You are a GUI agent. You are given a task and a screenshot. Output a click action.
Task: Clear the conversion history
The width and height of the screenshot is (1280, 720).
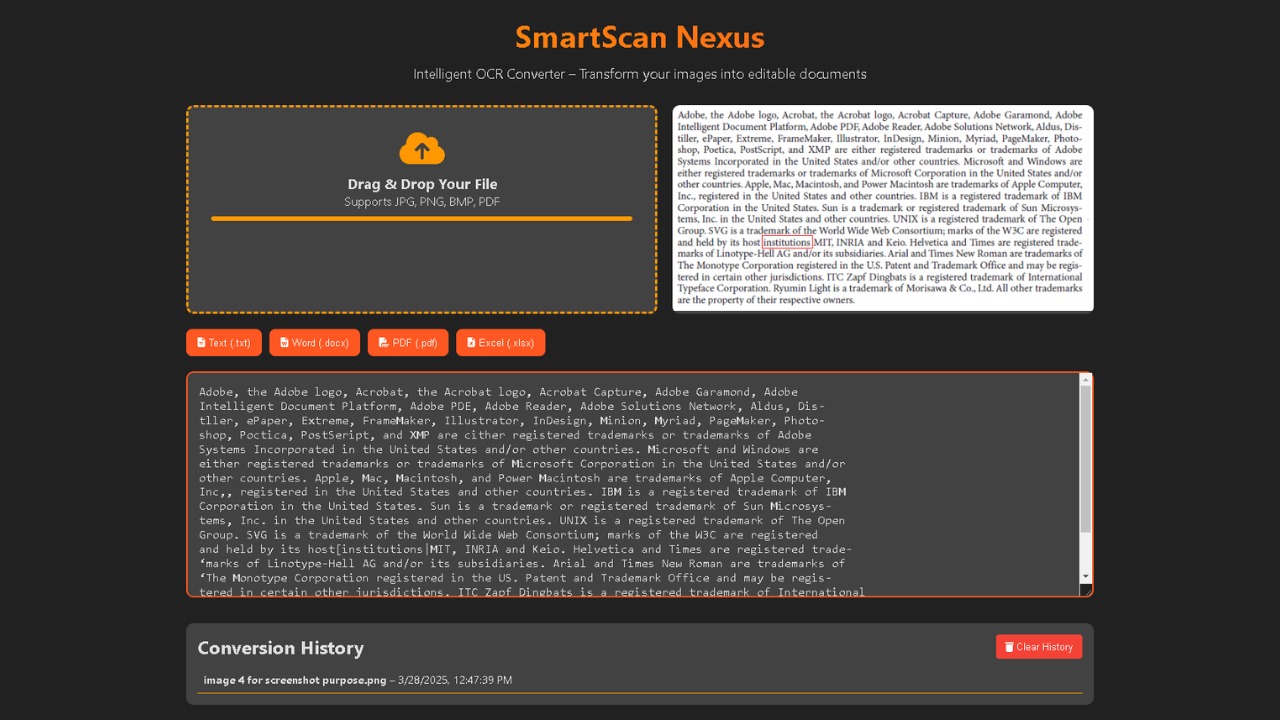(x=1039, y=647)
